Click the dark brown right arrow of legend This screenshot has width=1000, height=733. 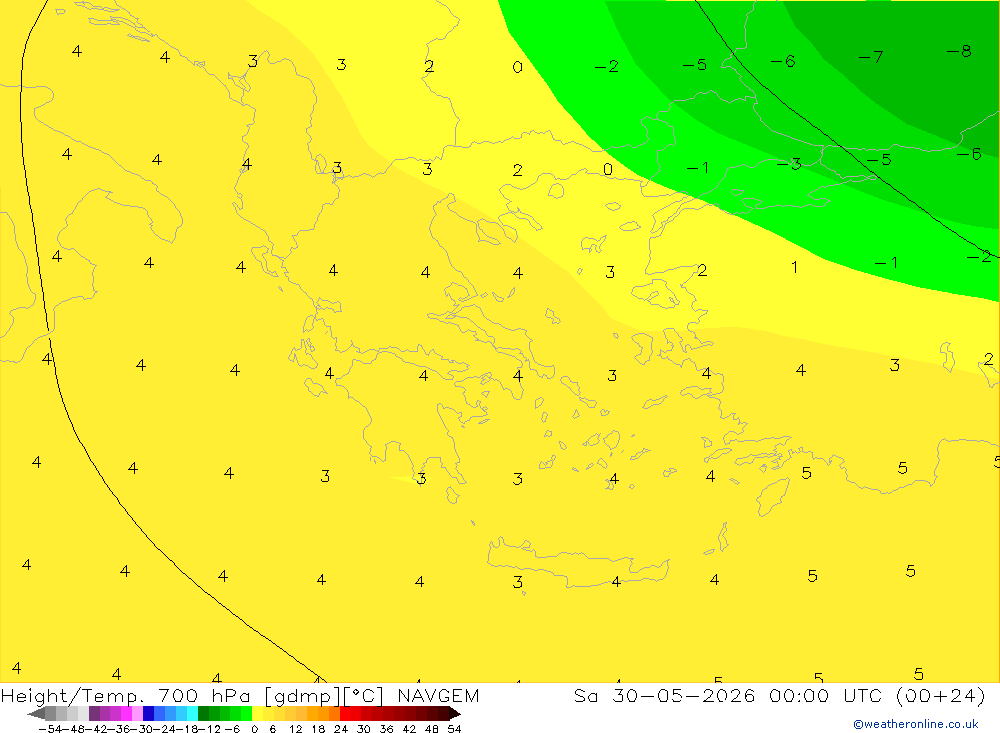tap(455, 714)
